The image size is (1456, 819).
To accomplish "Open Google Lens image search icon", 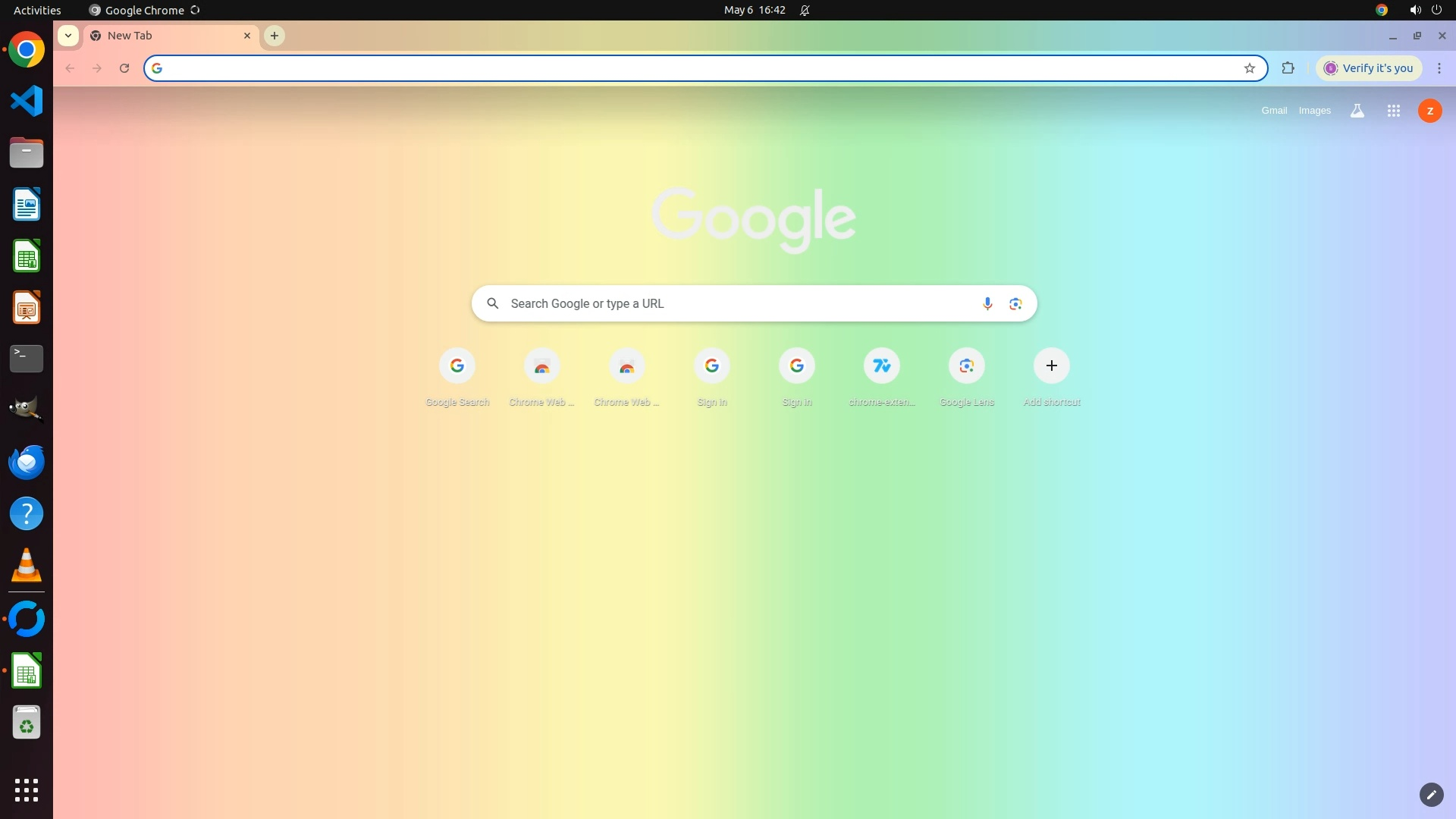I will tap(1015, 304).
